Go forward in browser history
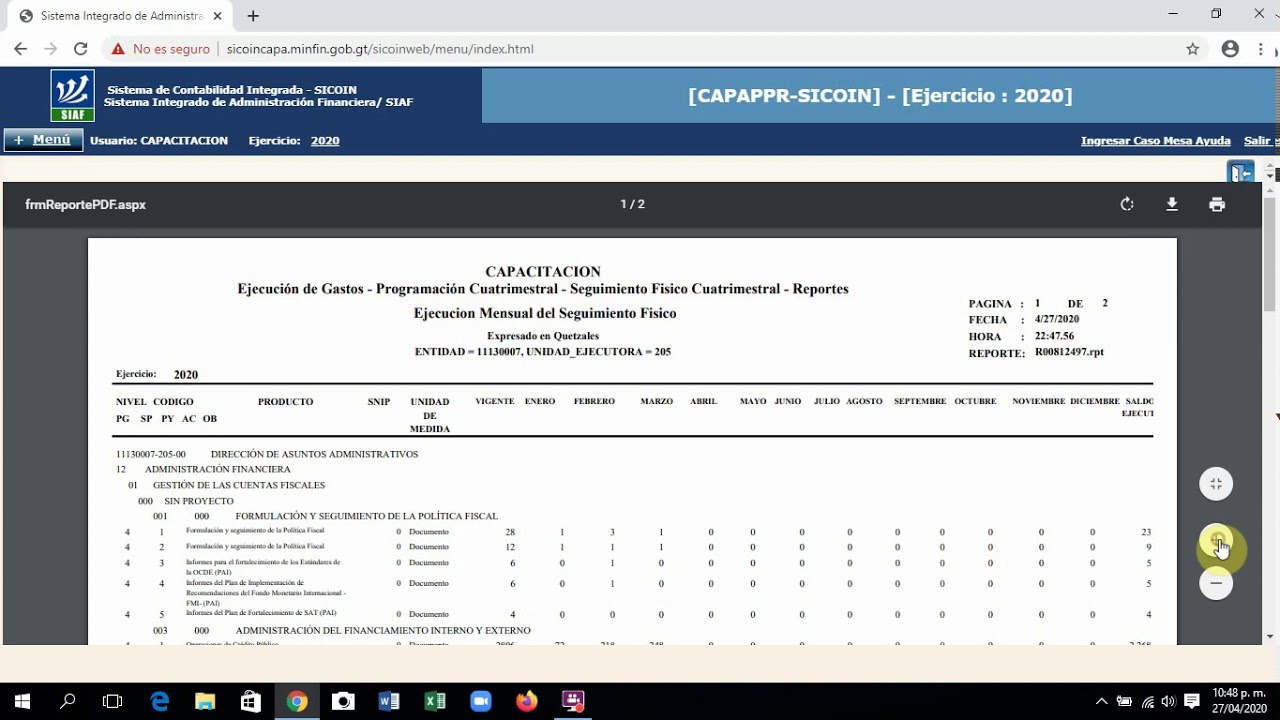 (x=51, y=49)
